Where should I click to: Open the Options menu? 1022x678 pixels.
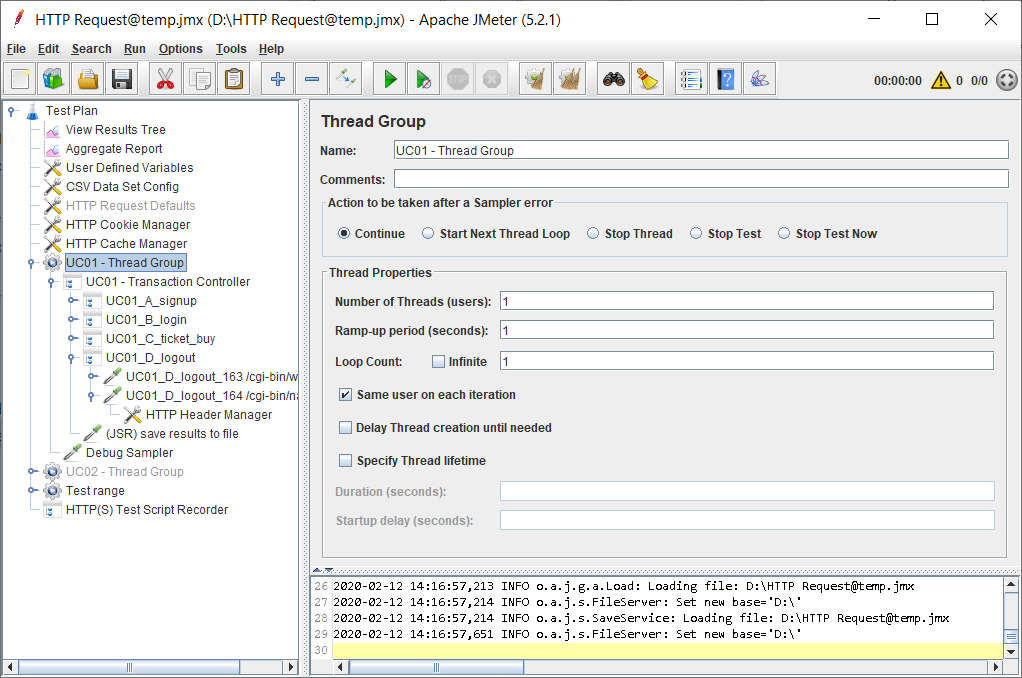point(181,49)
